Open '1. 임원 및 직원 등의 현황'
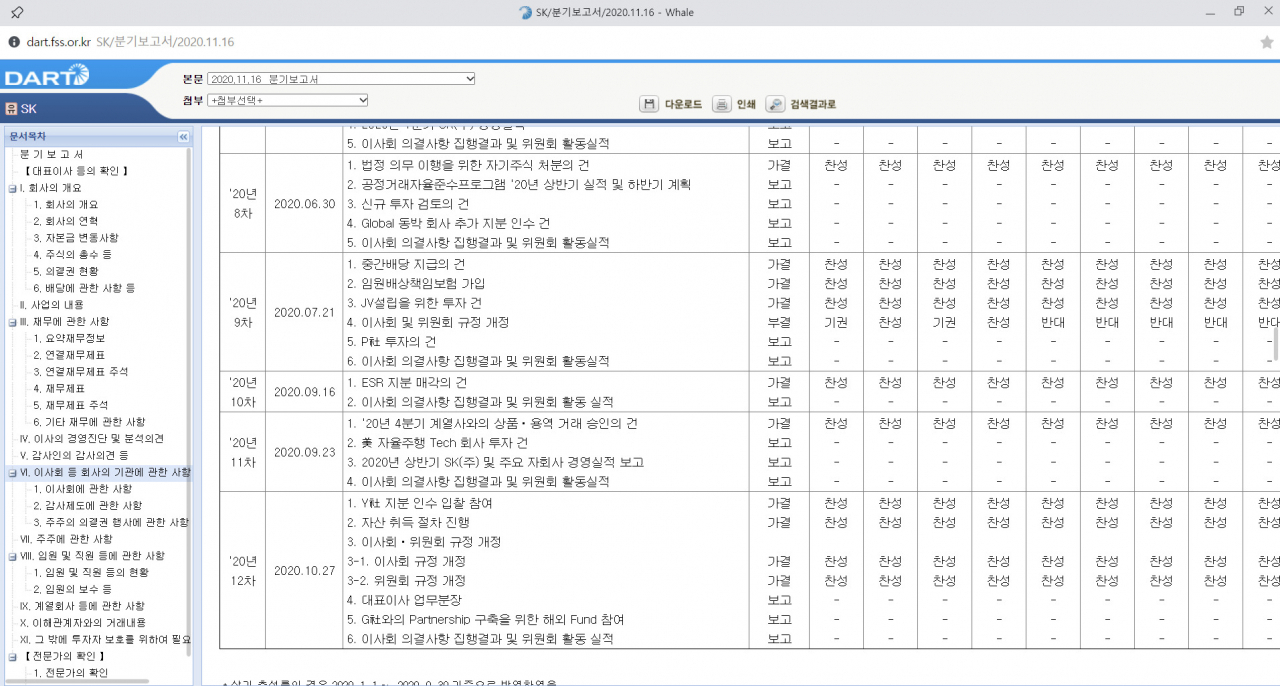 coord(90,572)
